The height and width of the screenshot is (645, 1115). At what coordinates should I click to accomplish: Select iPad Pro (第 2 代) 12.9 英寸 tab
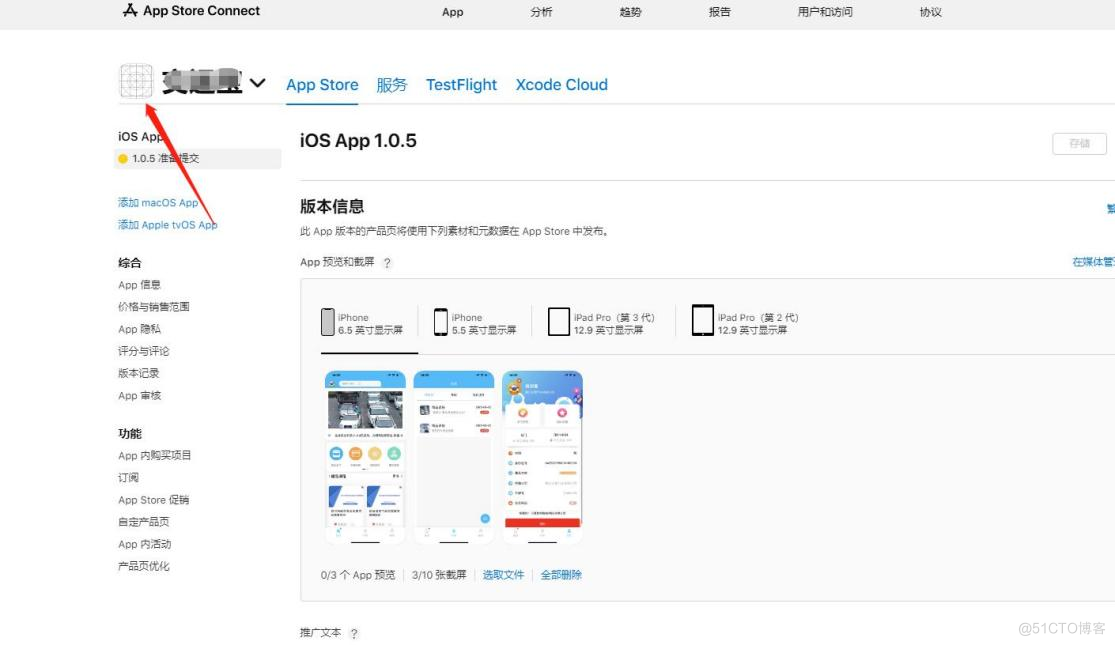[745, 321]
